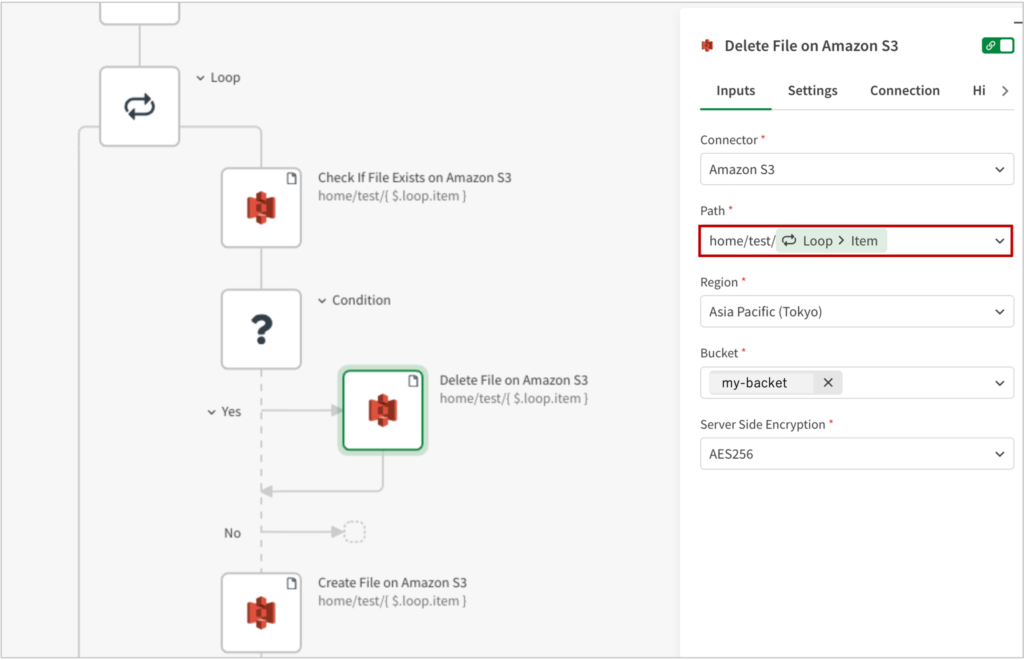This screenshot has height=660, width=1024.
Task: Collapse the Loop block chevron
Action: 200,78
